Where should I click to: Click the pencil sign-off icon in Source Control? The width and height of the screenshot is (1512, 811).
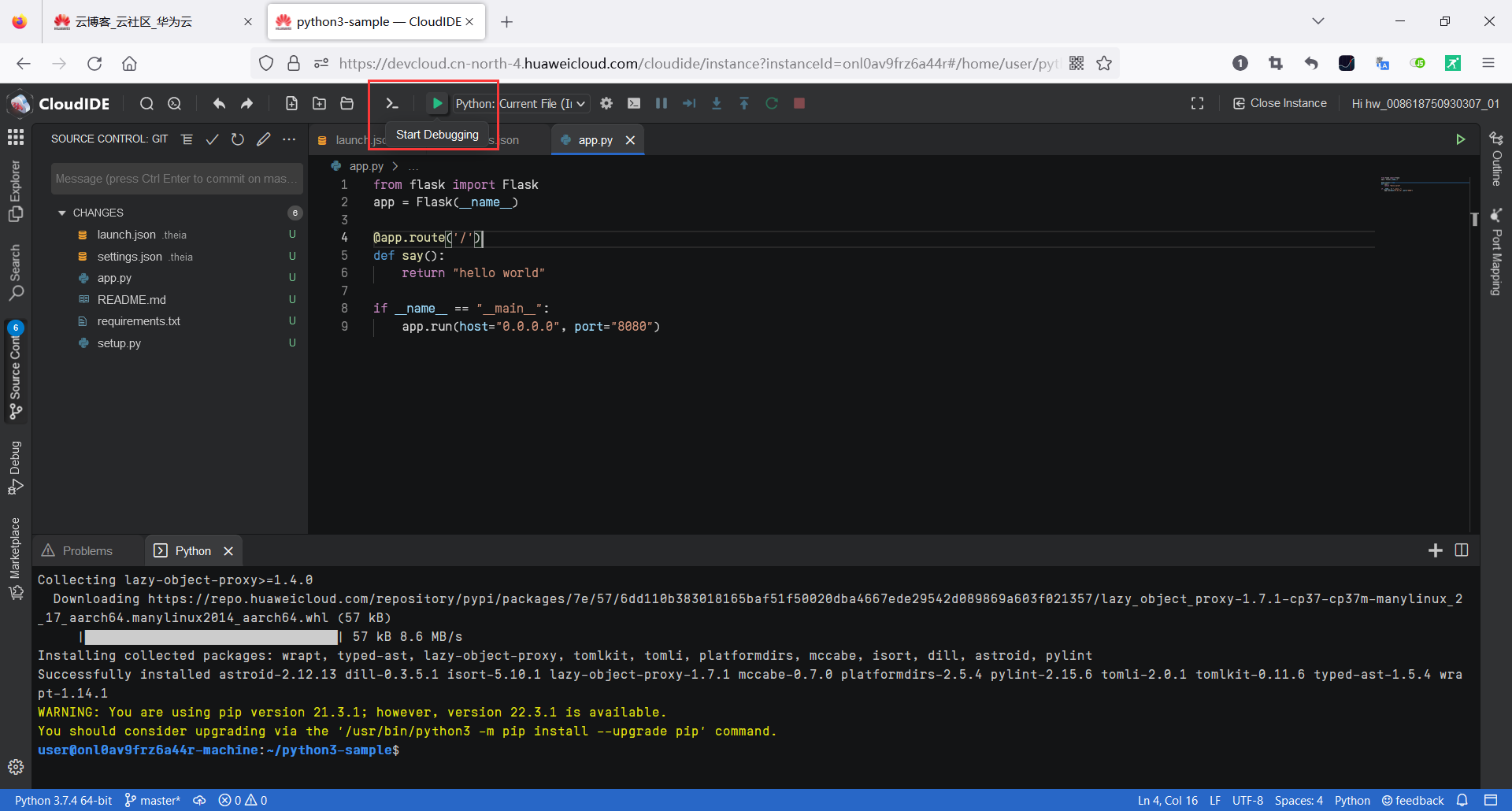(x=264, y=139)
